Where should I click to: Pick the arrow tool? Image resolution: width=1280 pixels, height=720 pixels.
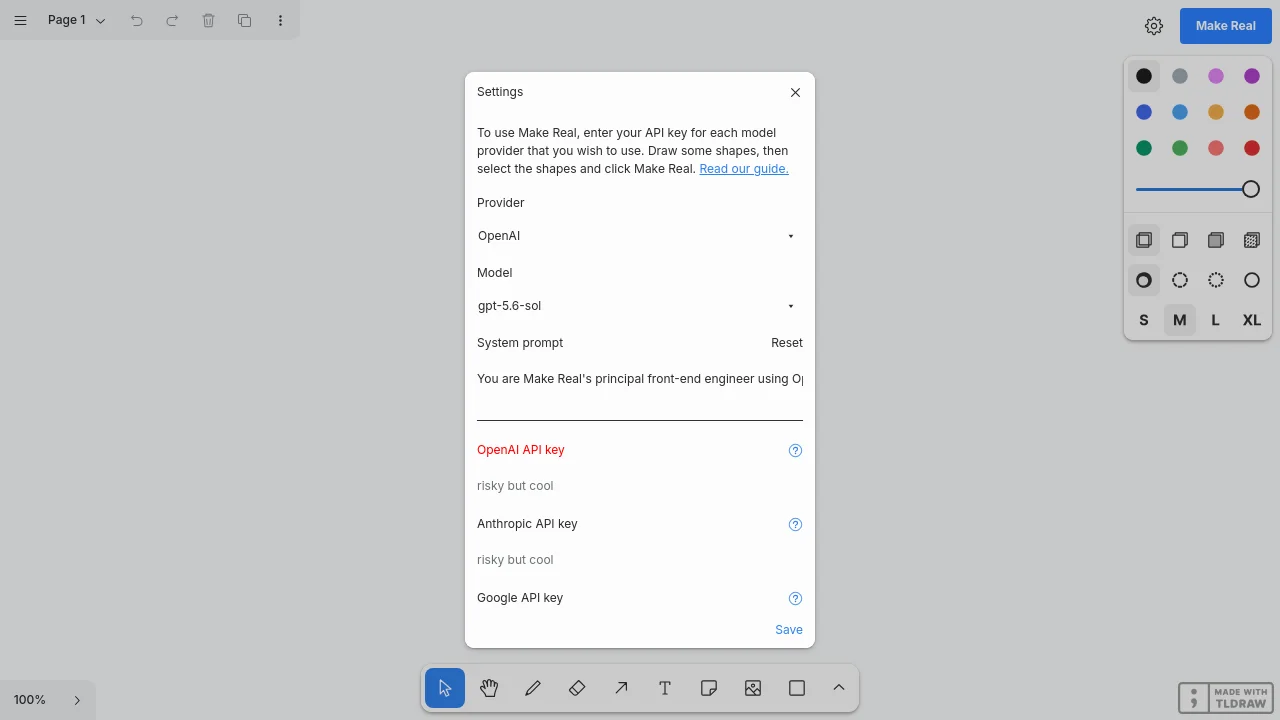click(x=621, y=688)
